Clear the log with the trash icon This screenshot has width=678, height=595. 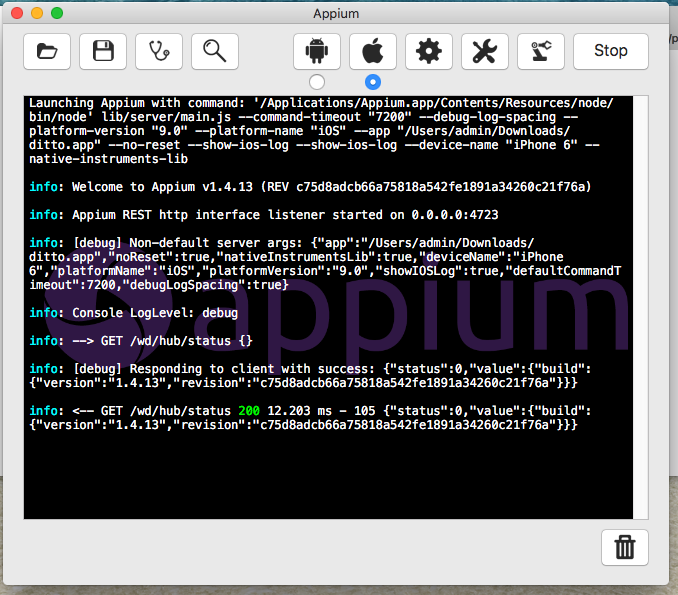click(x=625, y=547)
